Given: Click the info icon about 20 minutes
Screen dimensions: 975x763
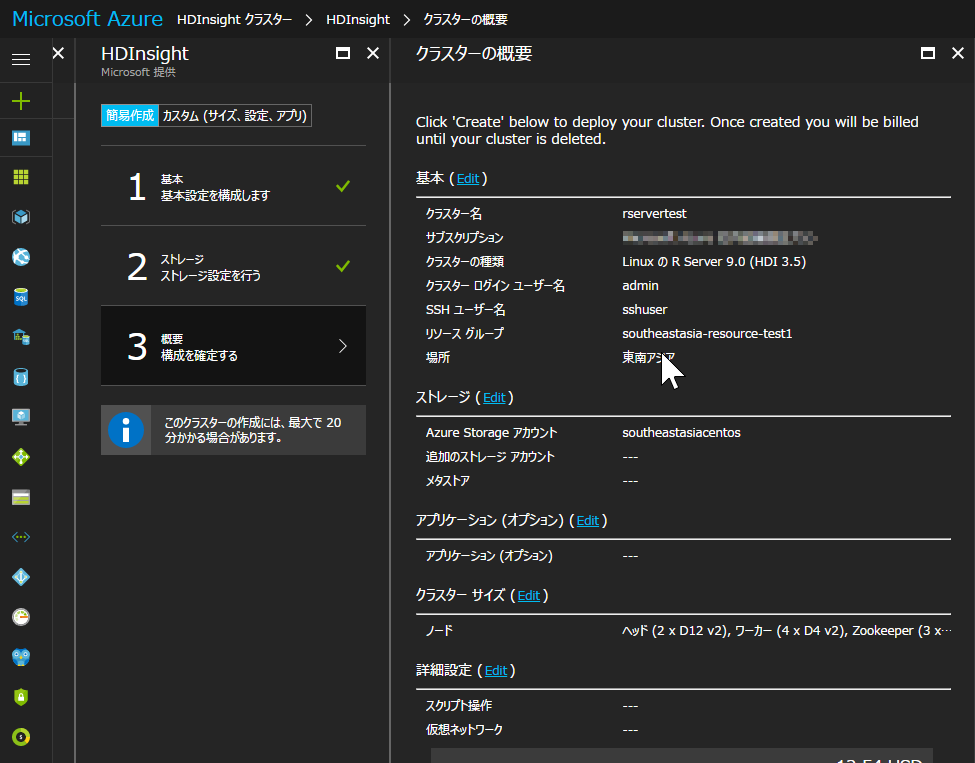Looking at the screenshot, I should pos(126,430).
